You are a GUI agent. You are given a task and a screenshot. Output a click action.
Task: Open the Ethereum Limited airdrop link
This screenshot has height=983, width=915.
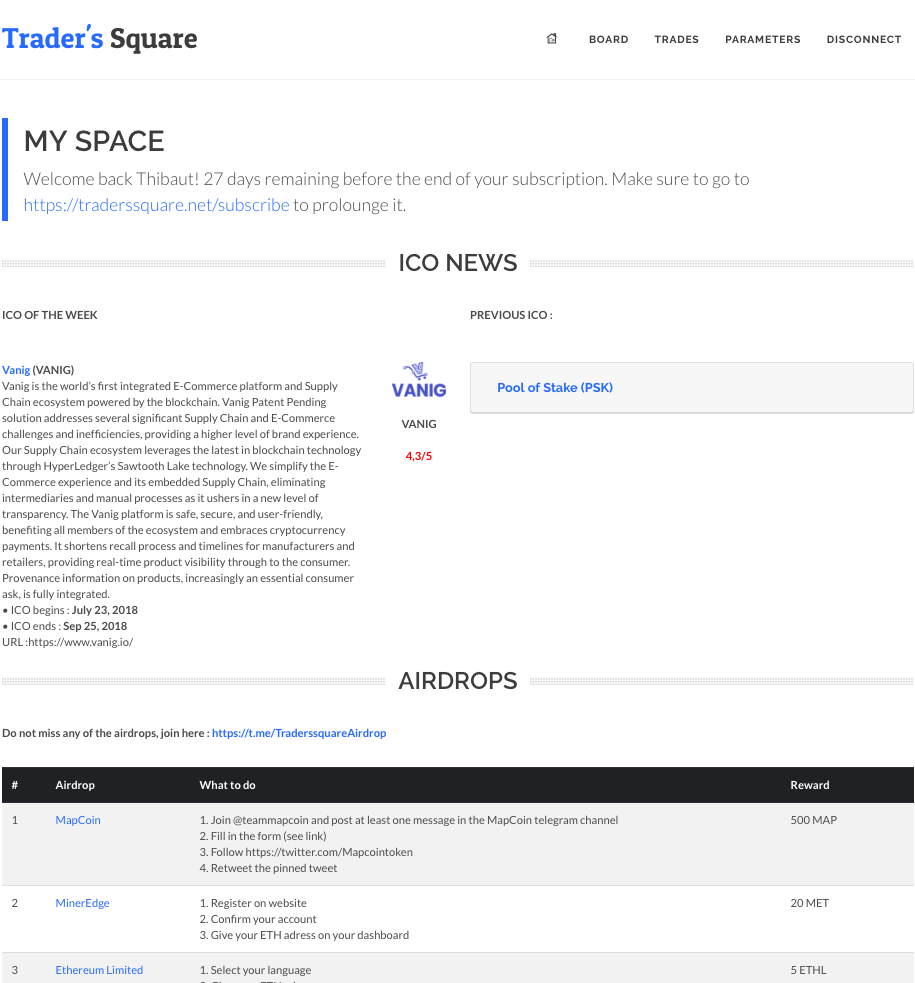click(99, 970)
